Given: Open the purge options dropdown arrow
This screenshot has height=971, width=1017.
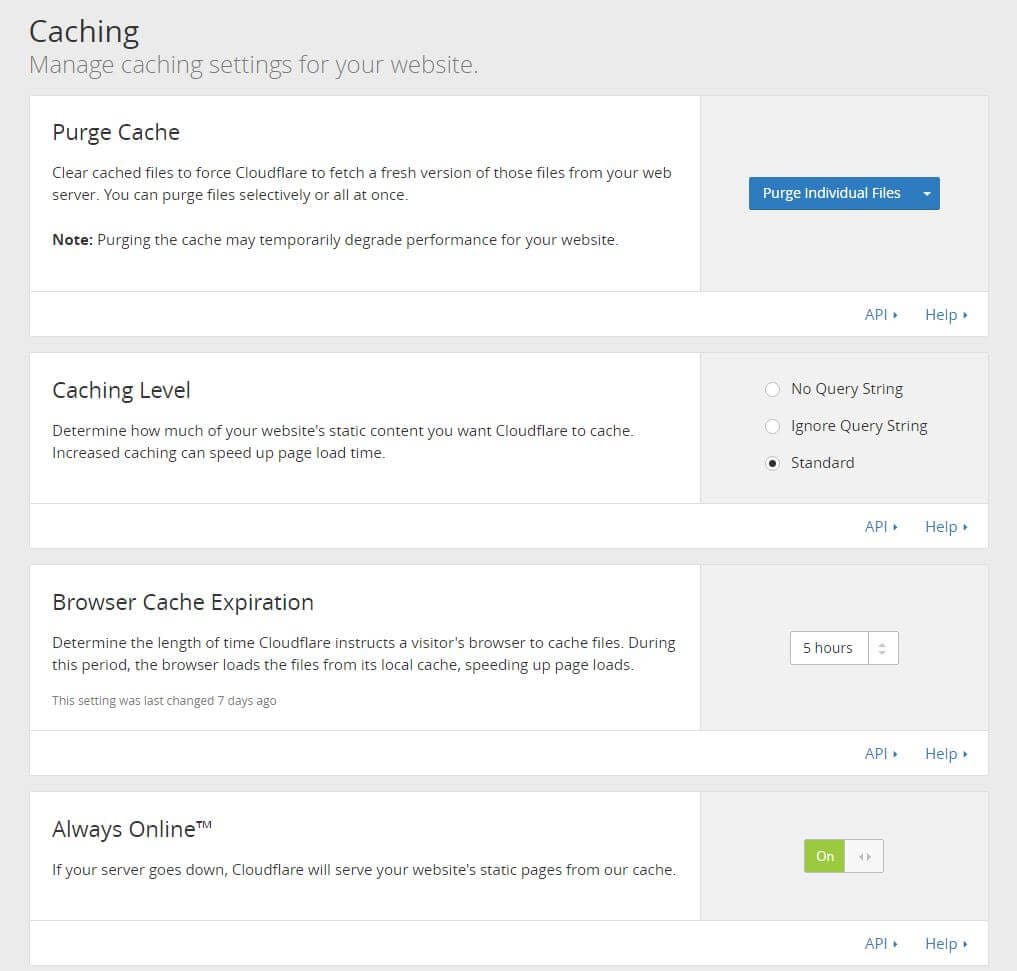Looking at the screenshot, I should click(x=927, y=193).
